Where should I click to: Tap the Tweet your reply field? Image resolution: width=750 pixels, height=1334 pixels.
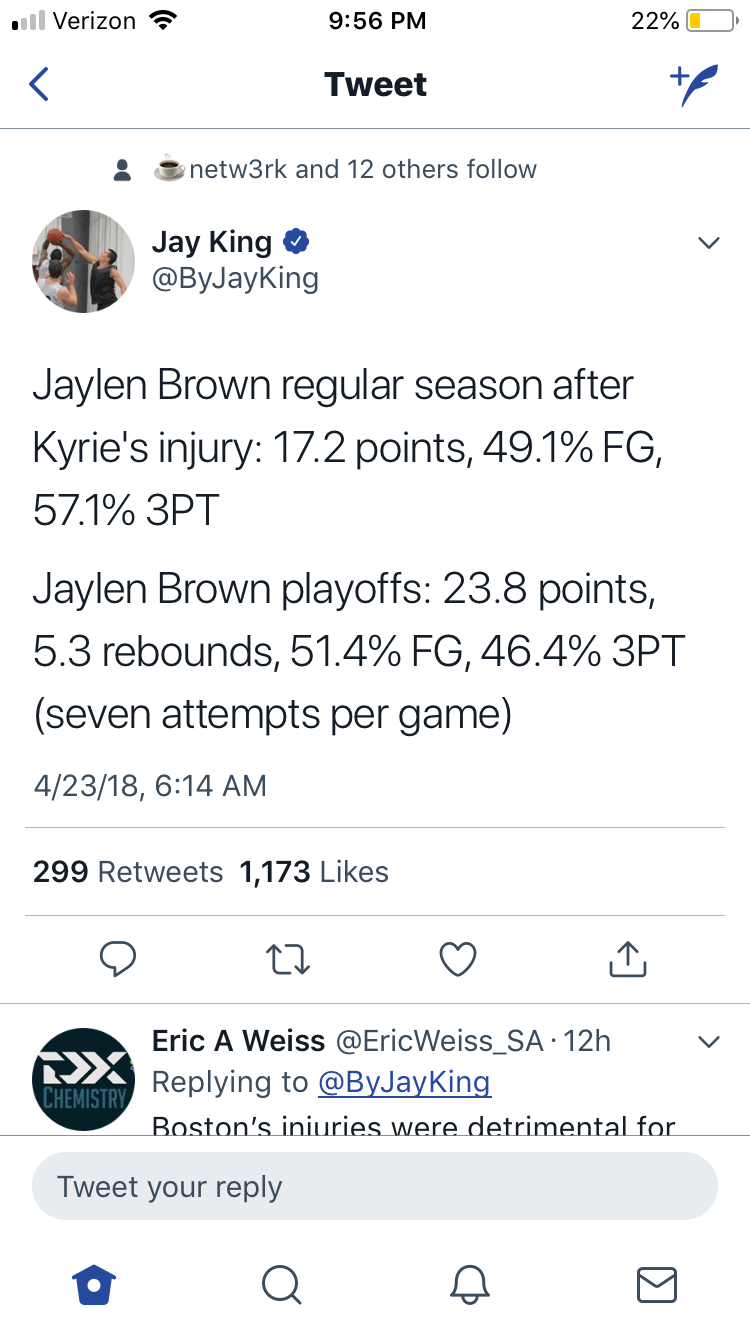tap(375, 1187)
